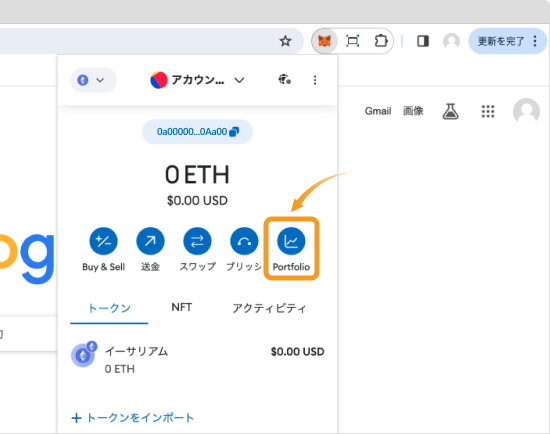Open the Ethereum network selector dropdown
Image resolution: width=550 pixels, height=434 pixels.
(93, 80)
